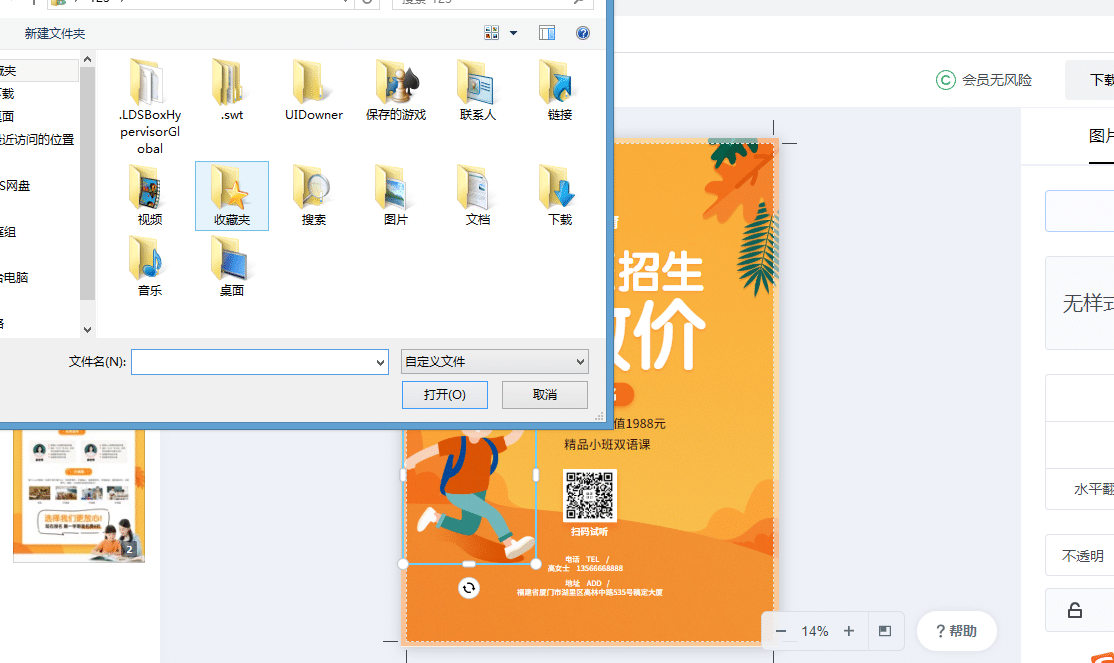Click the 打开(O) button
Screen dimensions: 1114x663
click(x=445, y=394)
